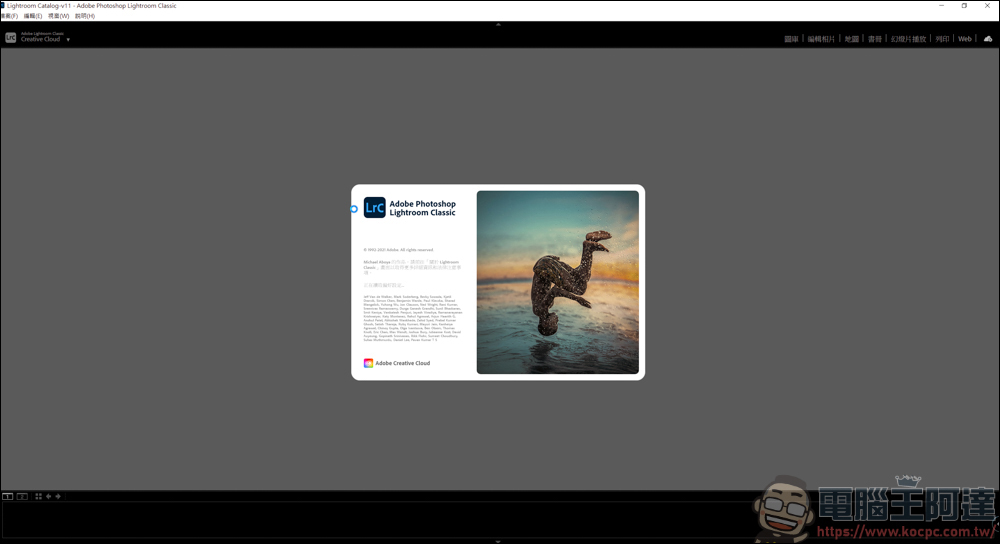This screenshot has height=544, width=1000.
Task: Open the 說明(H) menu
Action: pyautogui.click(x=85, y=16)
